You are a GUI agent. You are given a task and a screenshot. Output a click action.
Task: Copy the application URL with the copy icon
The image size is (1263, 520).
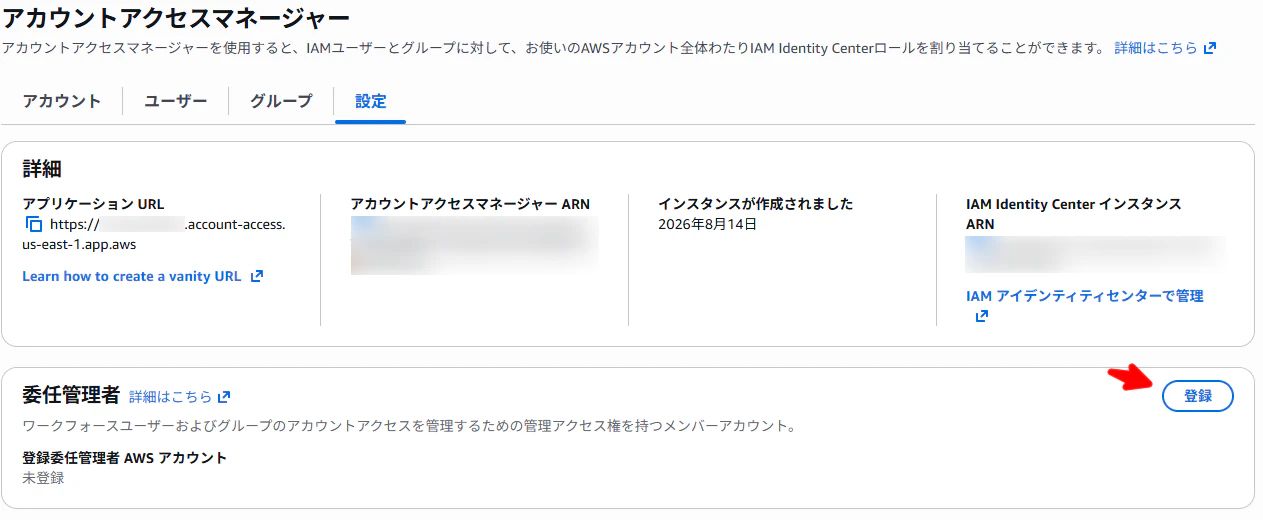pyautogui.click(x=33, y=224)
